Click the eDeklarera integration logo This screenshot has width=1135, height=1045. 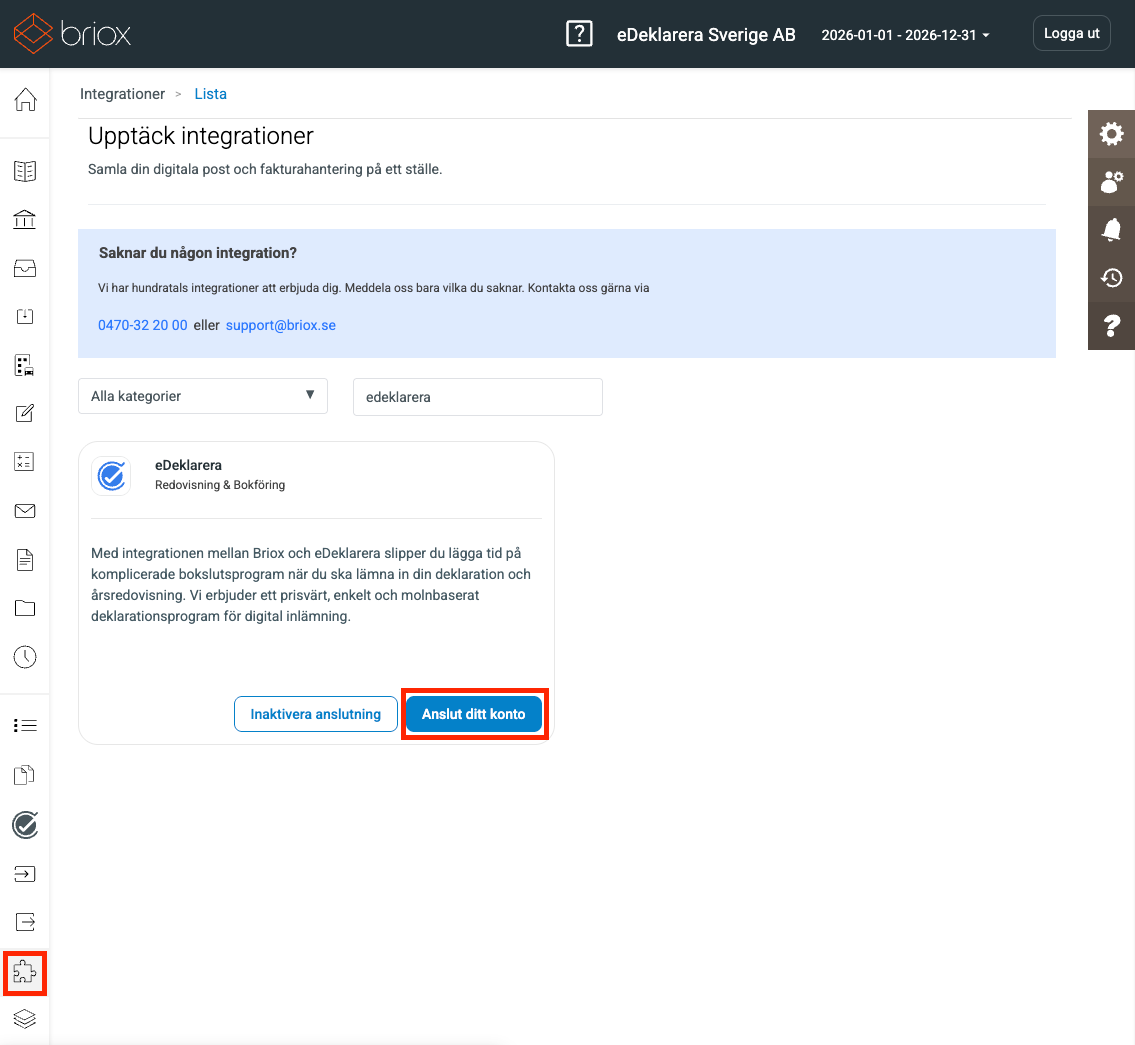111,476
